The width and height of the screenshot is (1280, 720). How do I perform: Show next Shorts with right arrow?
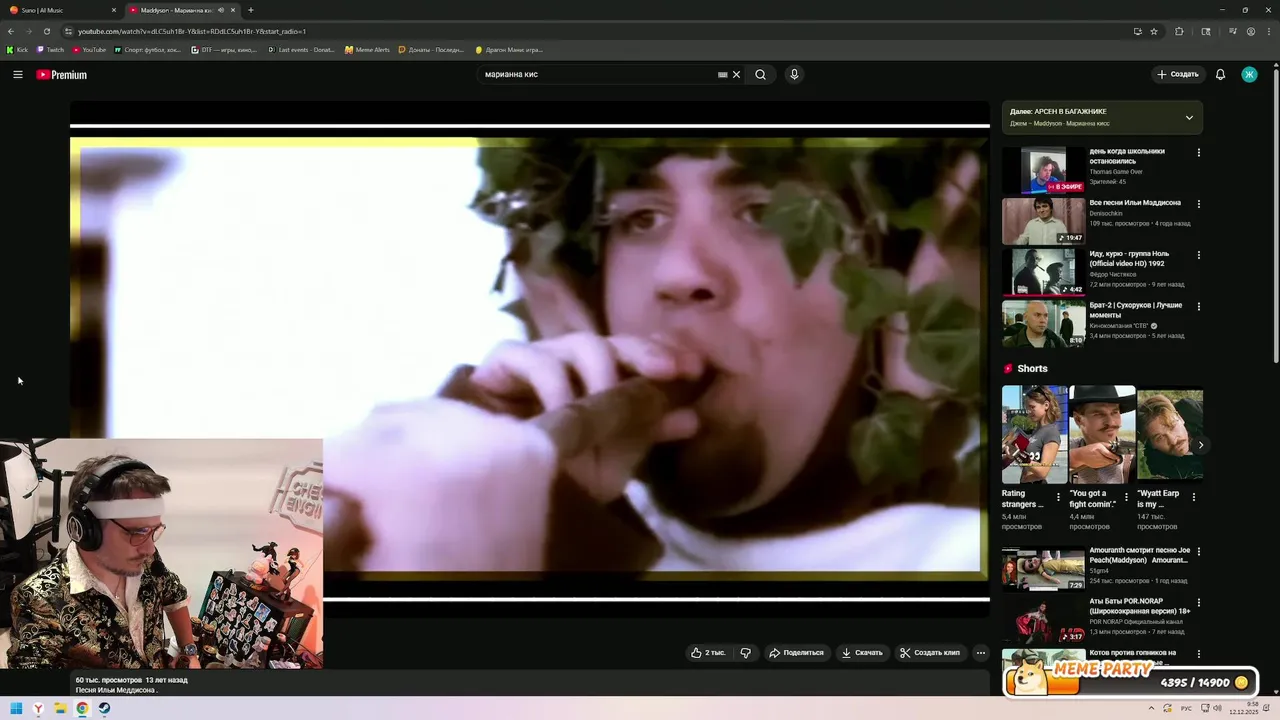(1201, 445)
